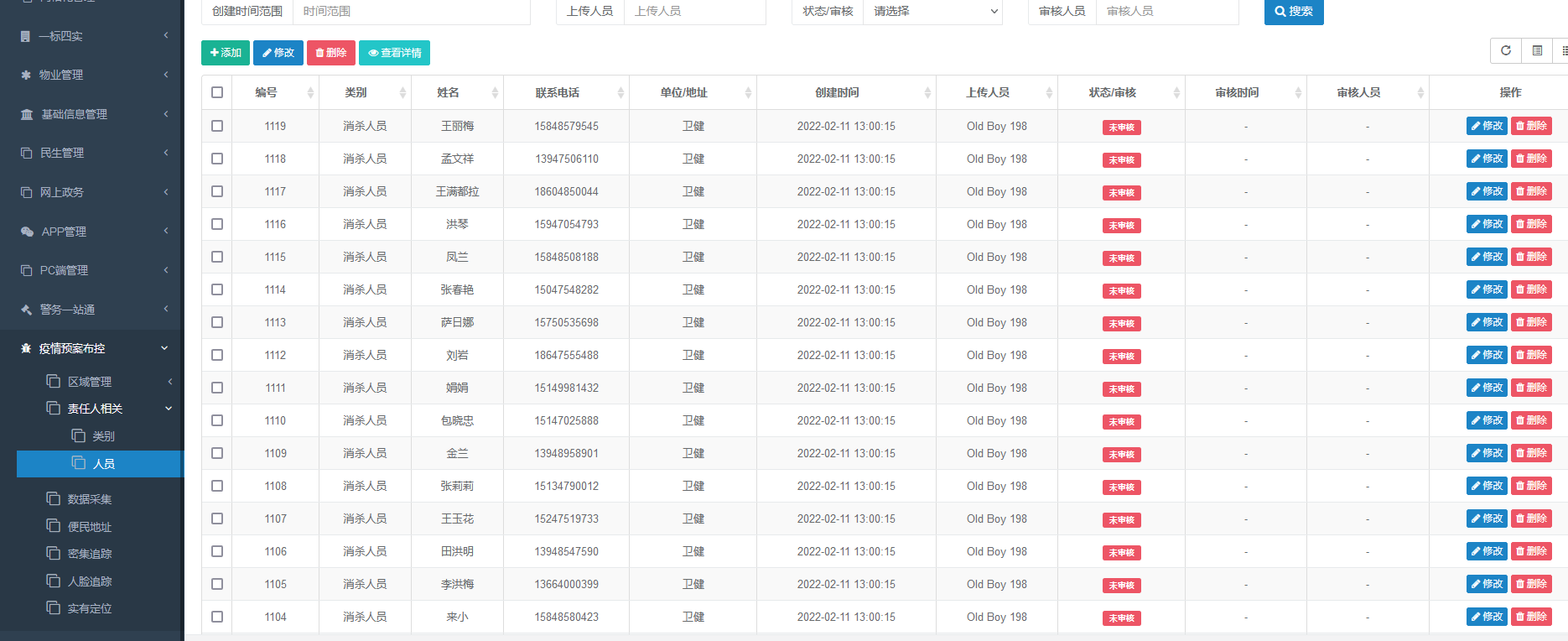Select checkbox for row 1110
This screenshot has height=641, width=1568.
[x=217, y=420]
